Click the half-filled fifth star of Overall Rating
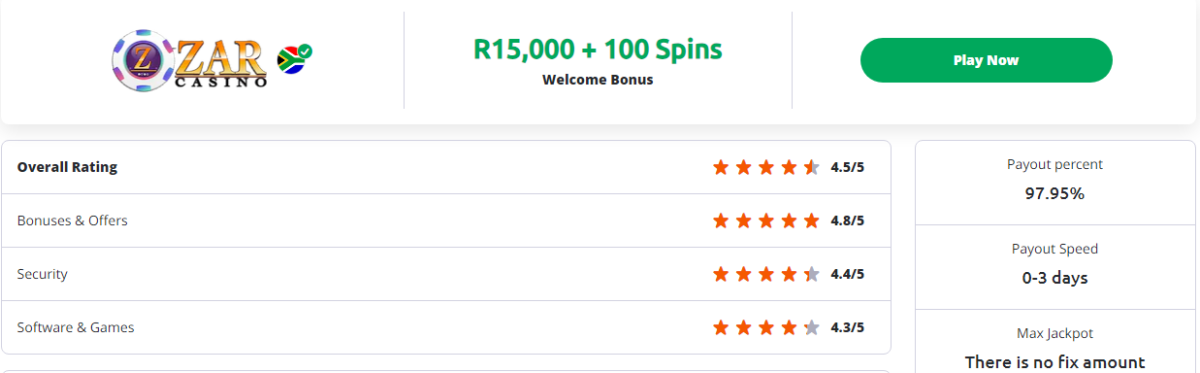Image resolution: width=1200 pixels, height=373 pixels. 812,167
